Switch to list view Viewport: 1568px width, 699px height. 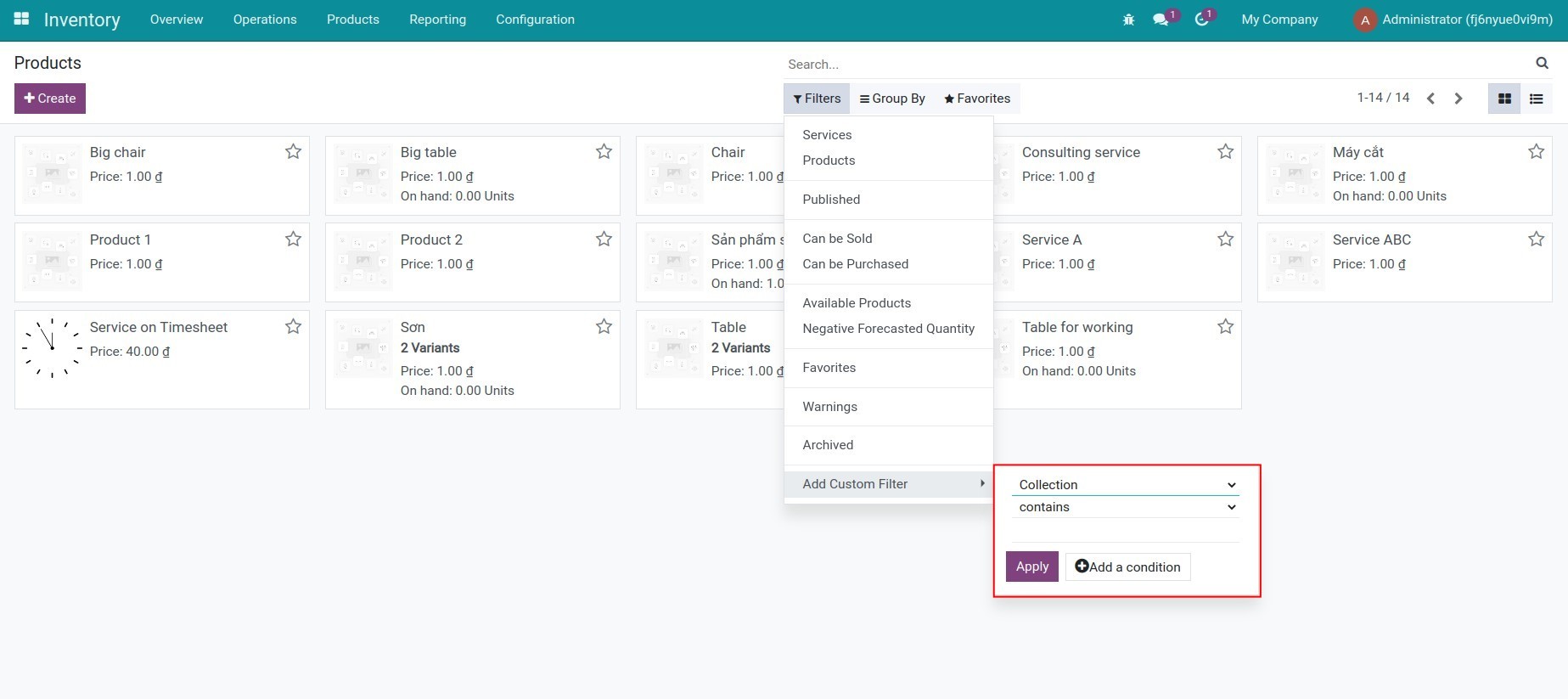tap(1536, 99)
